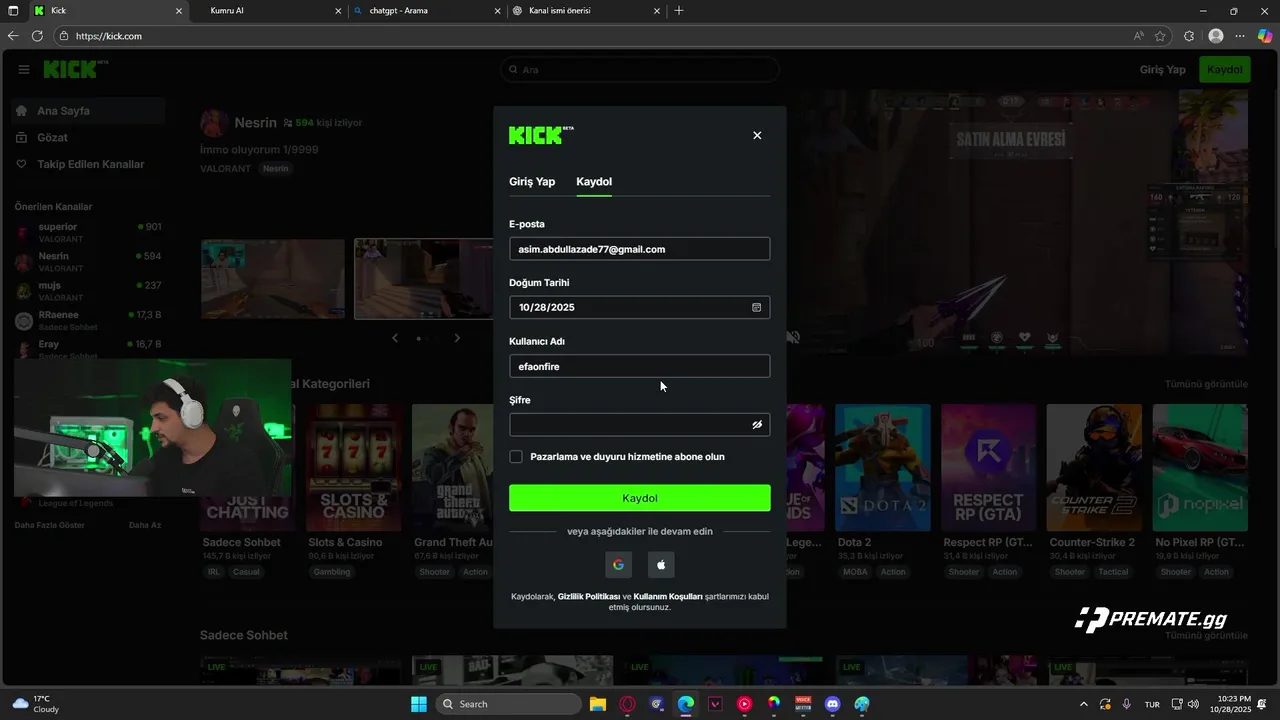1280x720 pixels.
Task: Click the Kaydol button in page header
Action: (1225, 70)
